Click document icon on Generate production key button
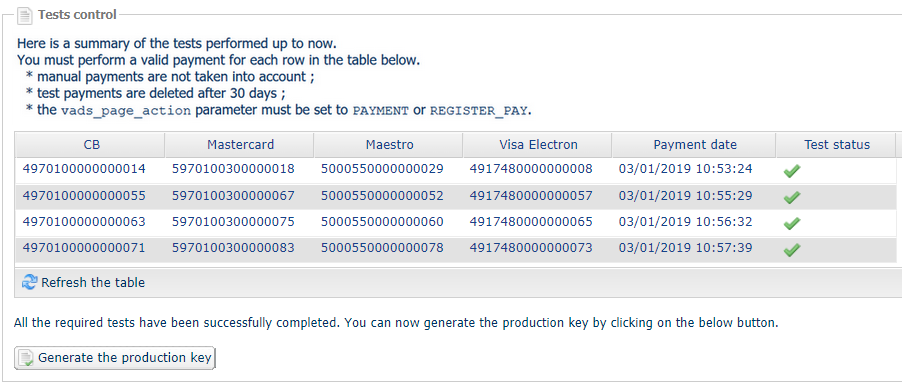This screenshot has width=902, height=387. point(26,358)
